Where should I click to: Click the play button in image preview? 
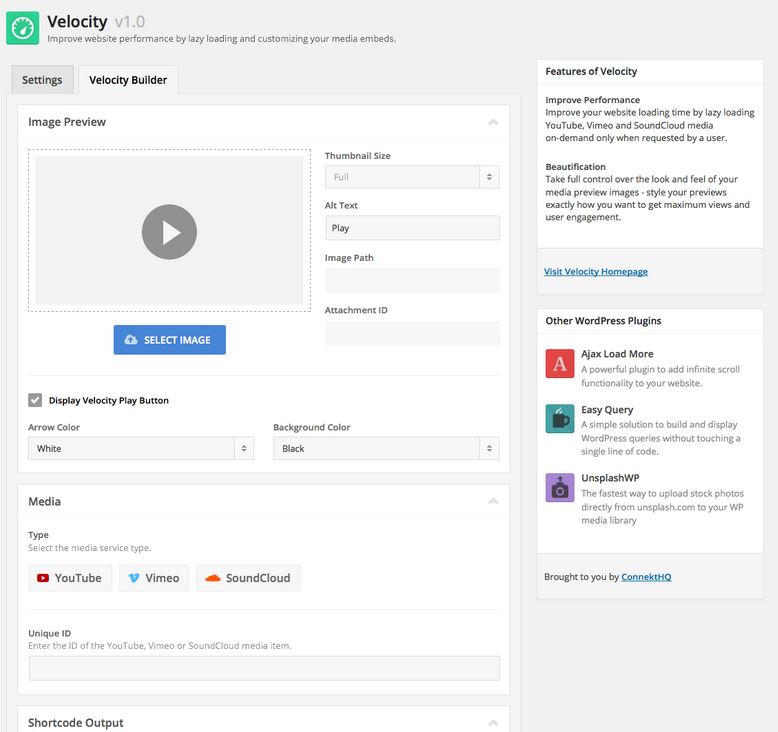tap(169, 232)
